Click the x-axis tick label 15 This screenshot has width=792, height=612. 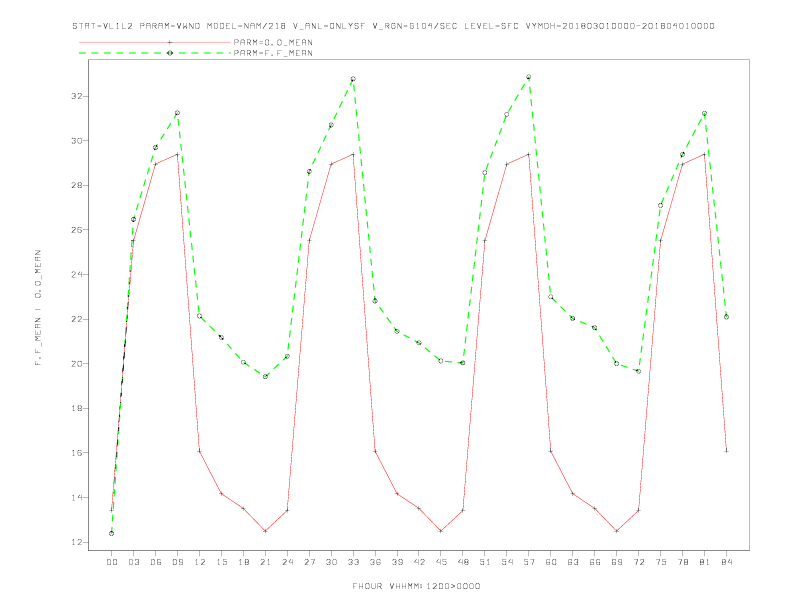(221, 562)
